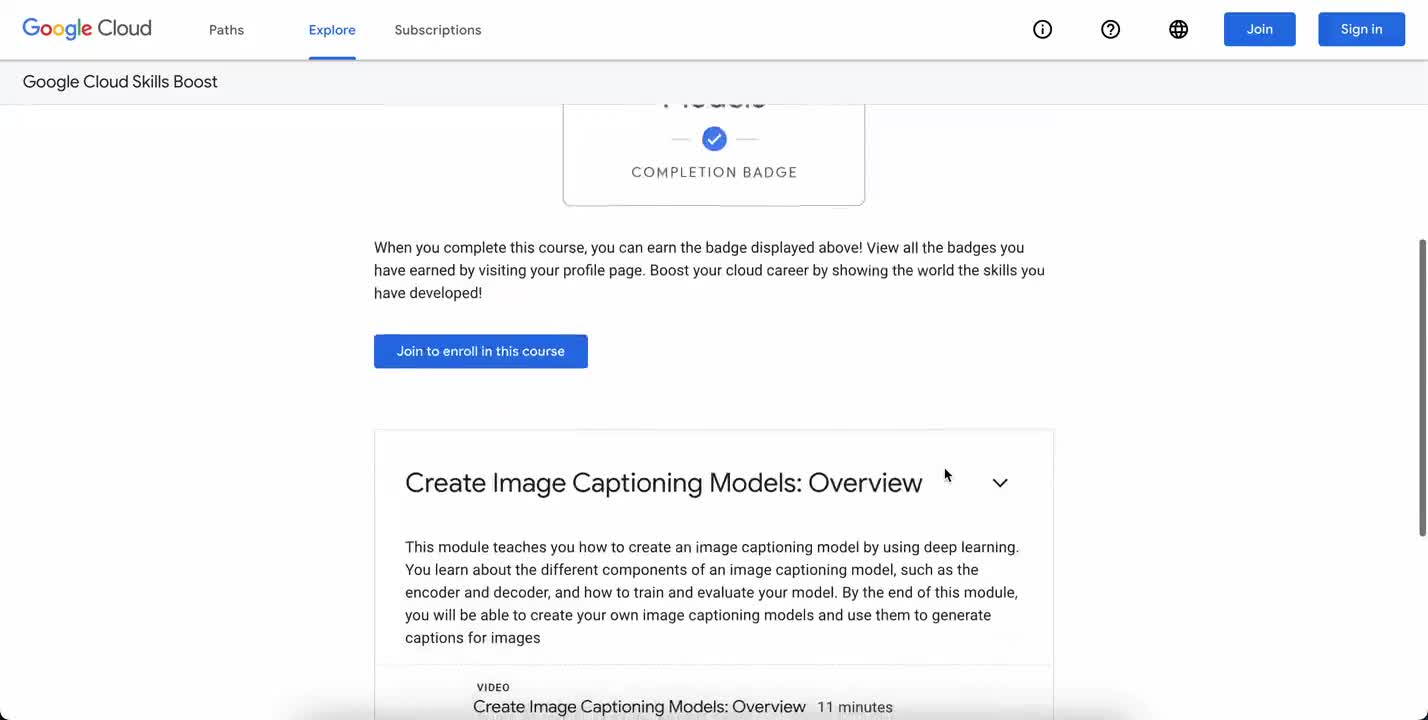Click the Join button in the header
The width and height of the screenshot is (1428, 720).
pyautogui.click(x=1259, y=29)
